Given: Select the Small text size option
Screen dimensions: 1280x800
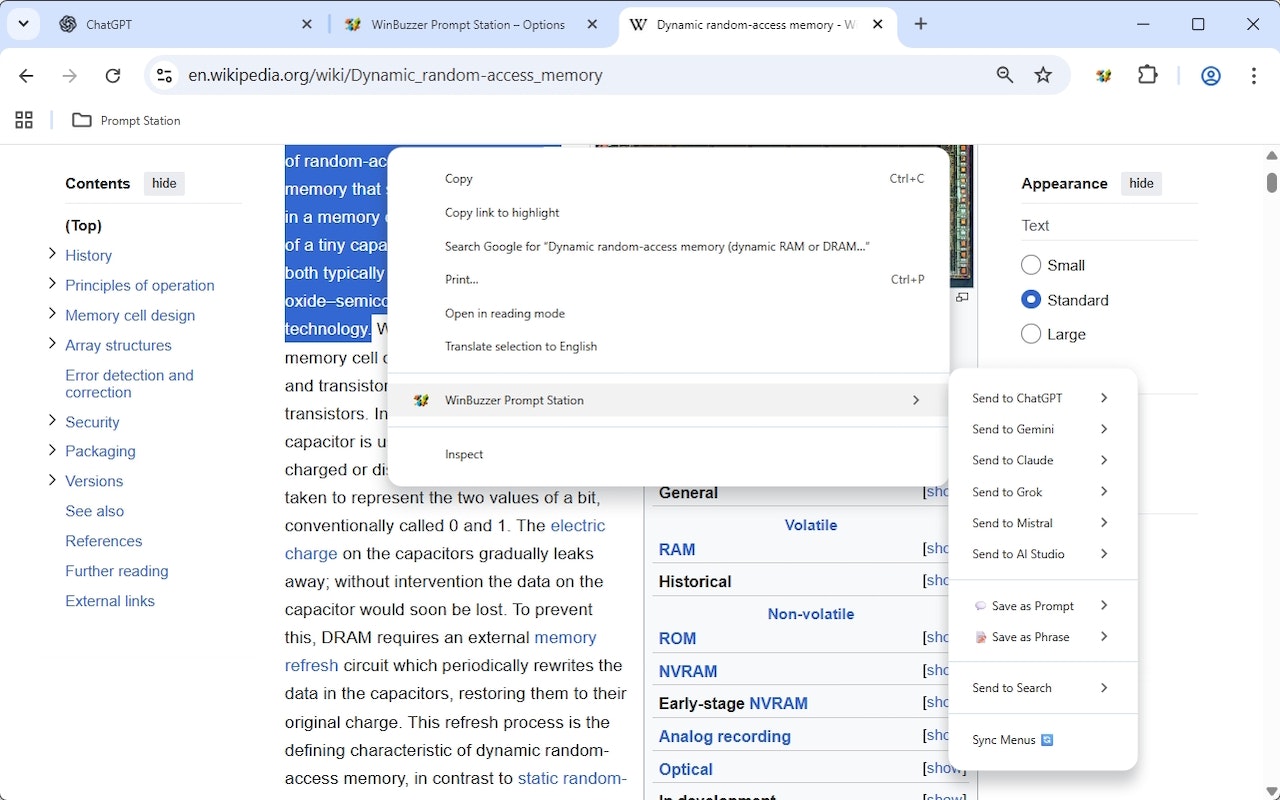Looking at the screenshot, I should pyautogui.click(x=1031, y=265).
